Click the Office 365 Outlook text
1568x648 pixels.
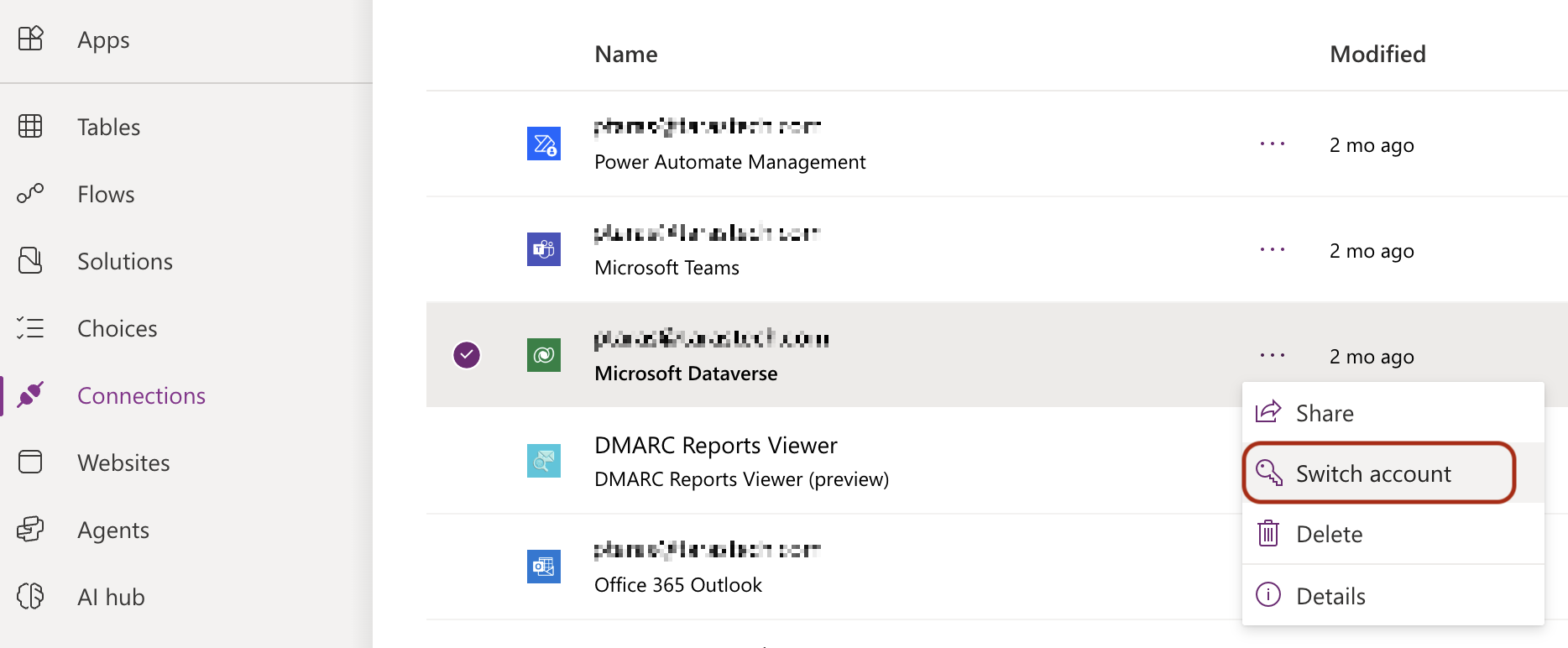coord(678,585)
